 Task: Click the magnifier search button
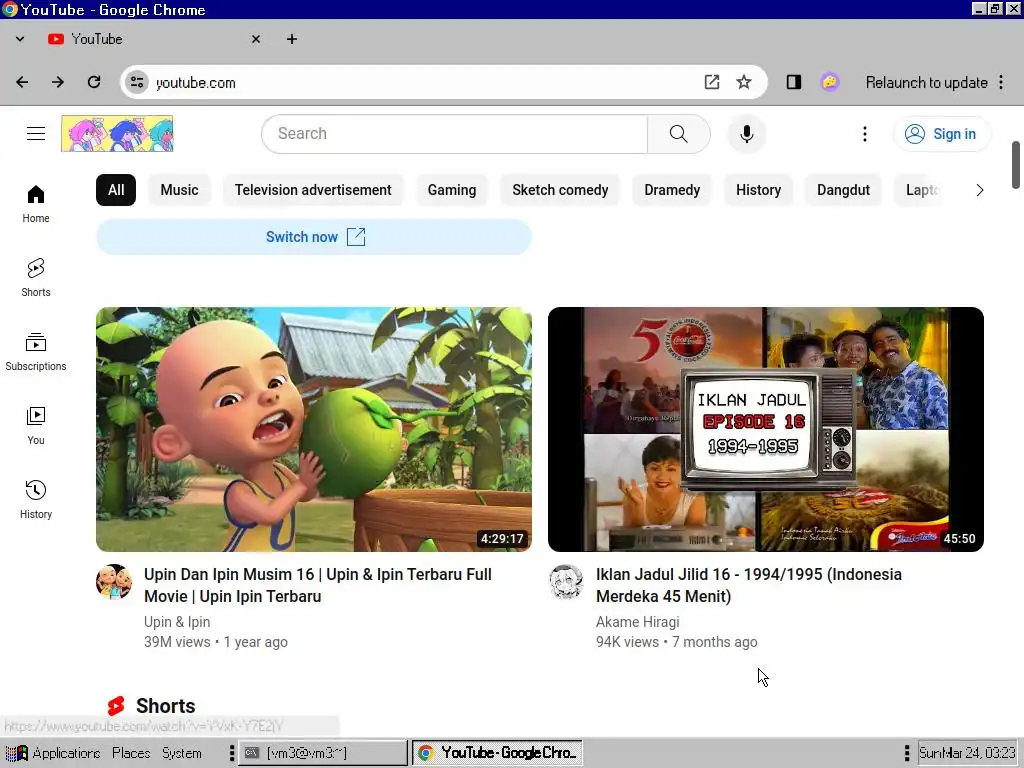click(x=679, y=134)
